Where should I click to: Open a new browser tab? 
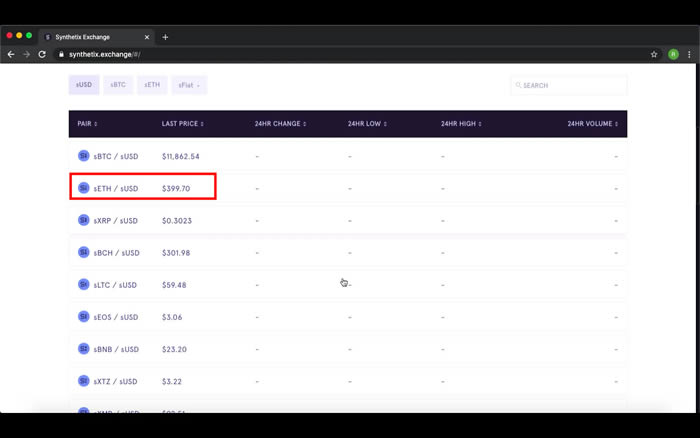(165, 37)
